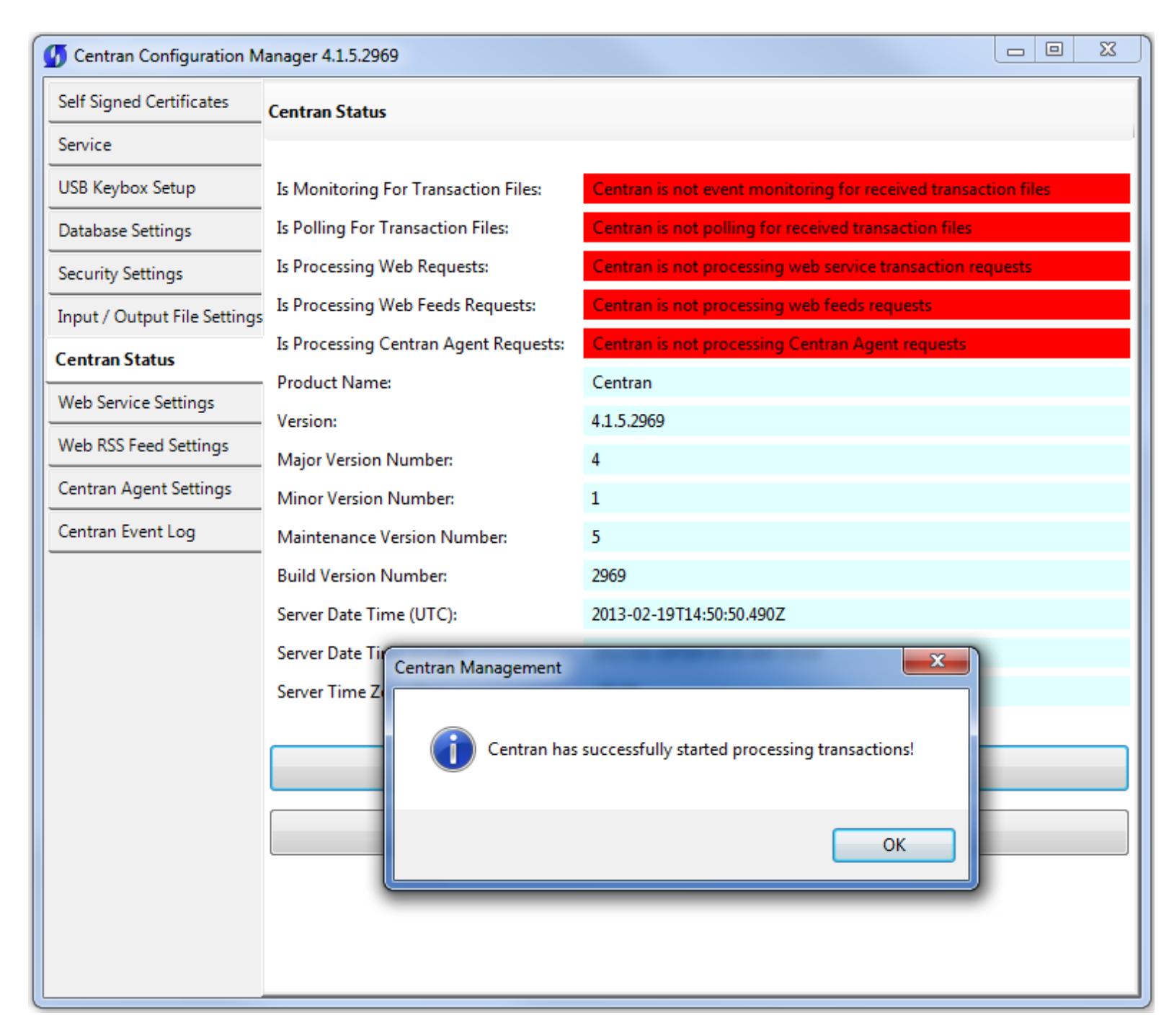Click the 'Major Version Number:' label
The height and width of the screenshot is (1036, 1174).
coord(365,460)
